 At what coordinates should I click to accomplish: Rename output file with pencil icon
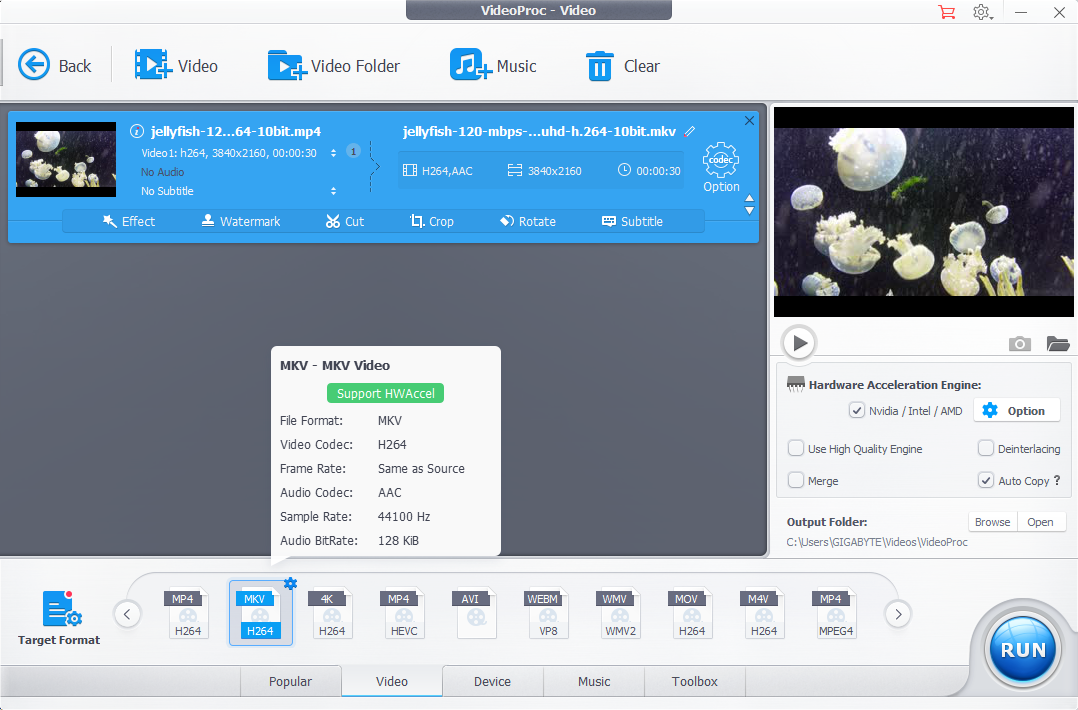pos(690,131)
